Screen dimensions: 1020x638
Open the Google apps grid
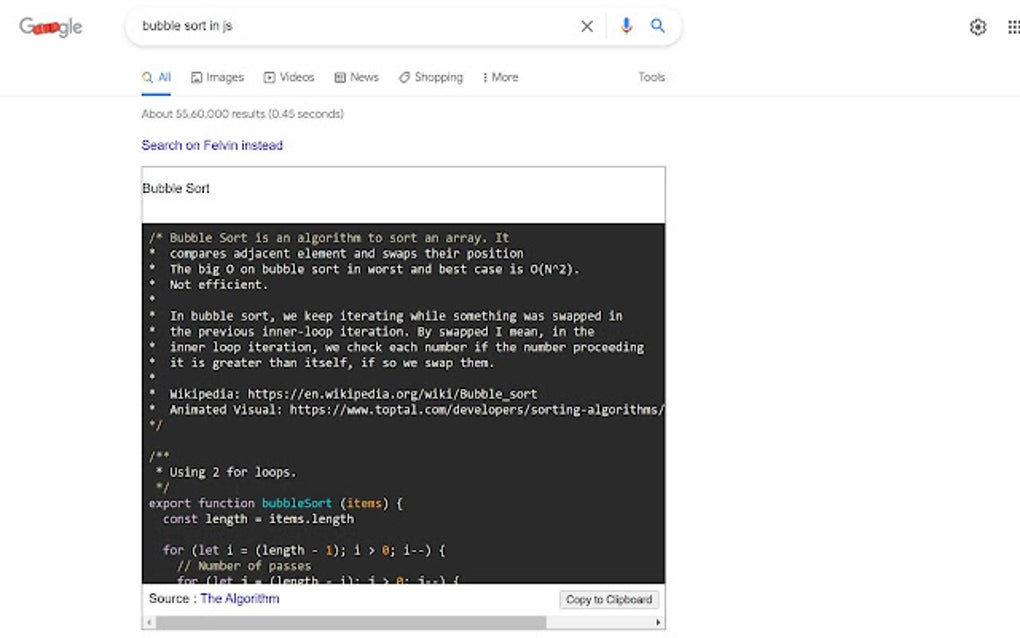(1013, 27)
